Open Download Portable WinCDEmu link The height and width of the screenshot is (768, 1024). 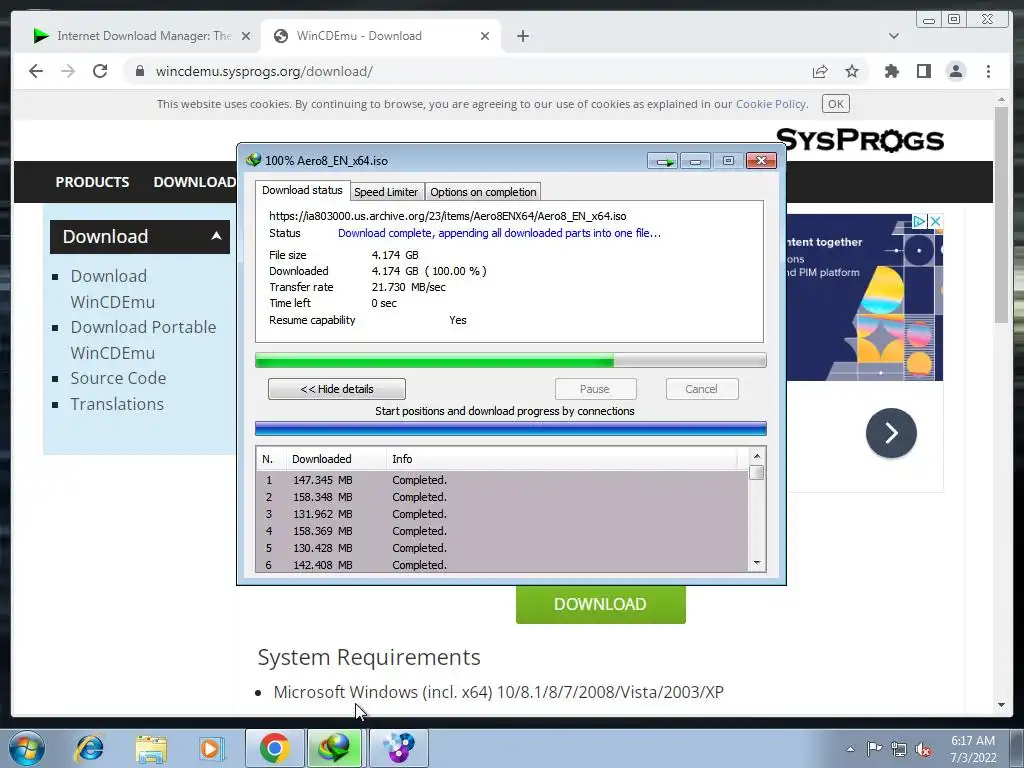point(143,340)
